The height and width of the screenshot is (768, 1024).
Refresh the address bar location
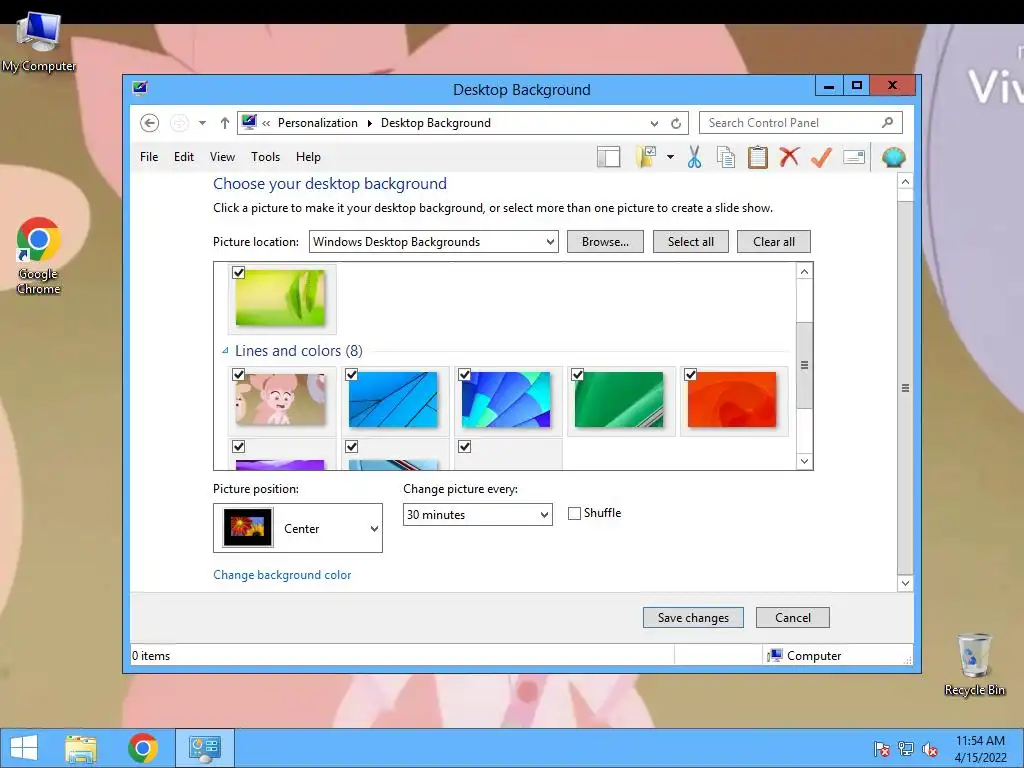point(676,123)
